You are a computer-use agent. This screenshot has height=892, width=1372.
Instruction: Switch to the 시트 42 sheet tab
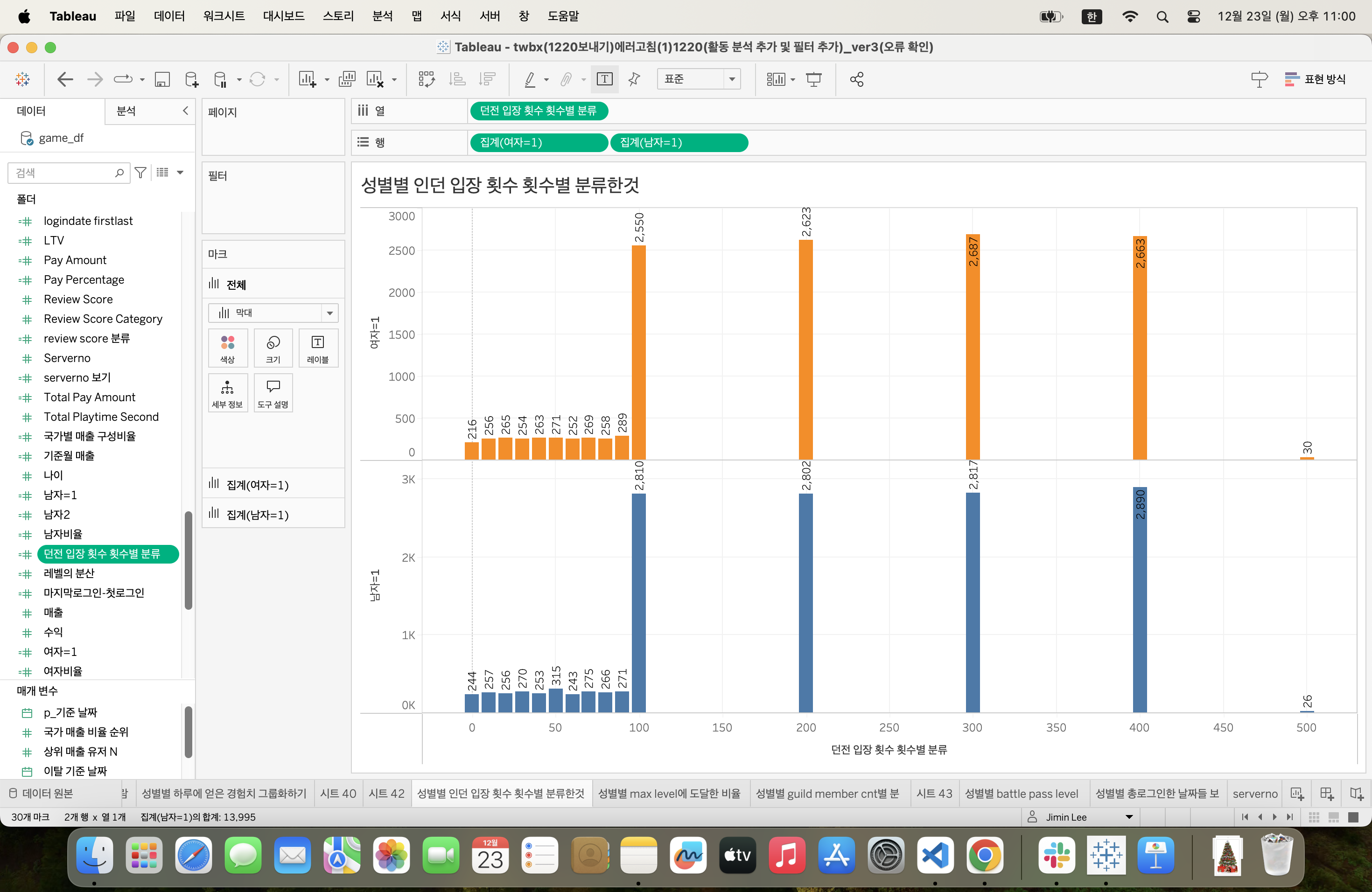386,794
